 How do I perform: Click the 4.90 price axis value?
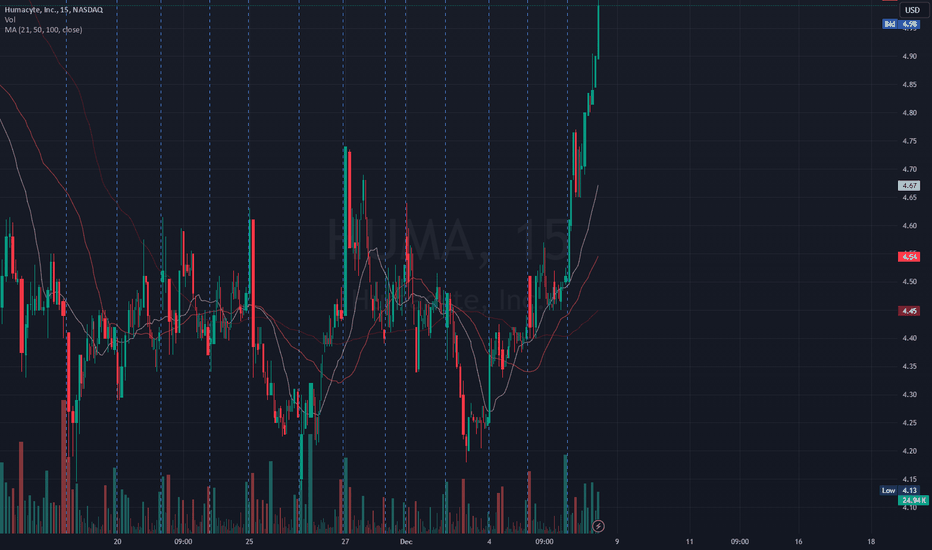909,56
